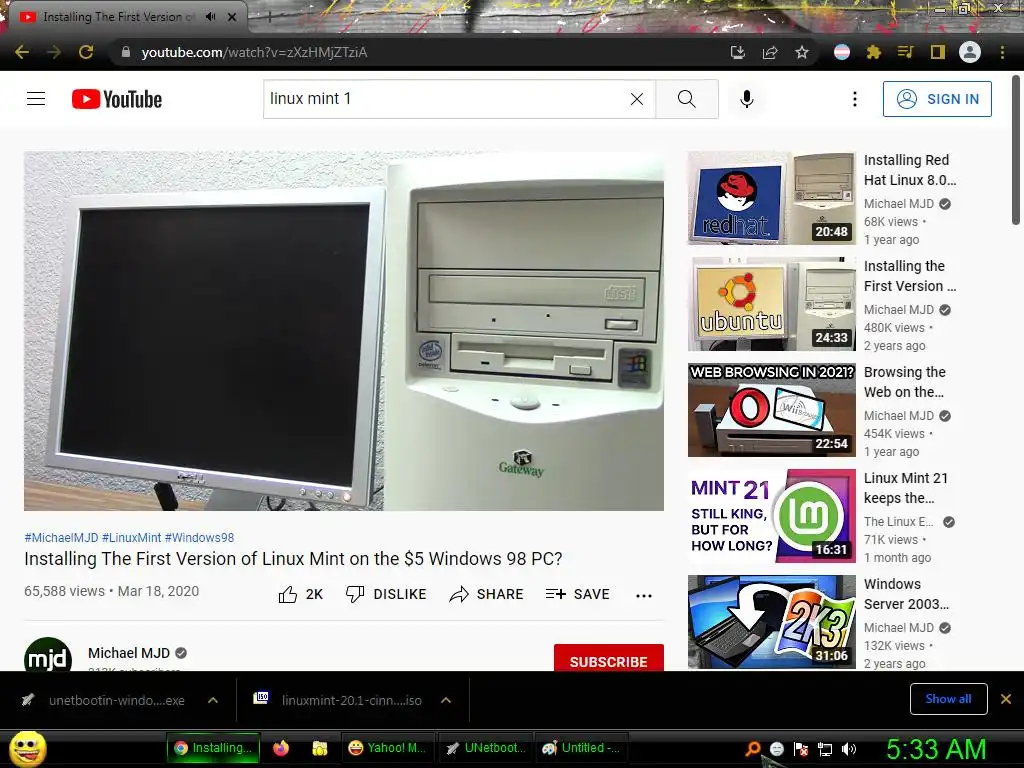Open the Extensions puzzle icon
The height and width of the screenshot is (768, 1024).
pyautogui.click(x=874, y=52)
